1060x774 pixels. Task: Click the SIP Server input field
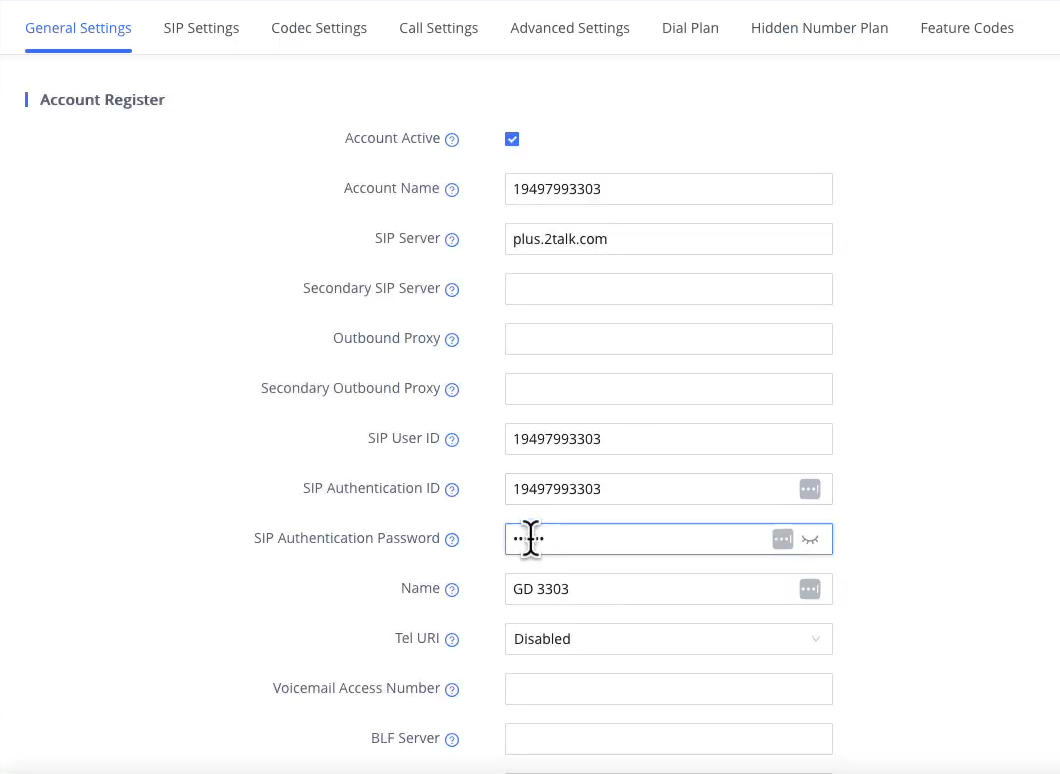(668, 239)
